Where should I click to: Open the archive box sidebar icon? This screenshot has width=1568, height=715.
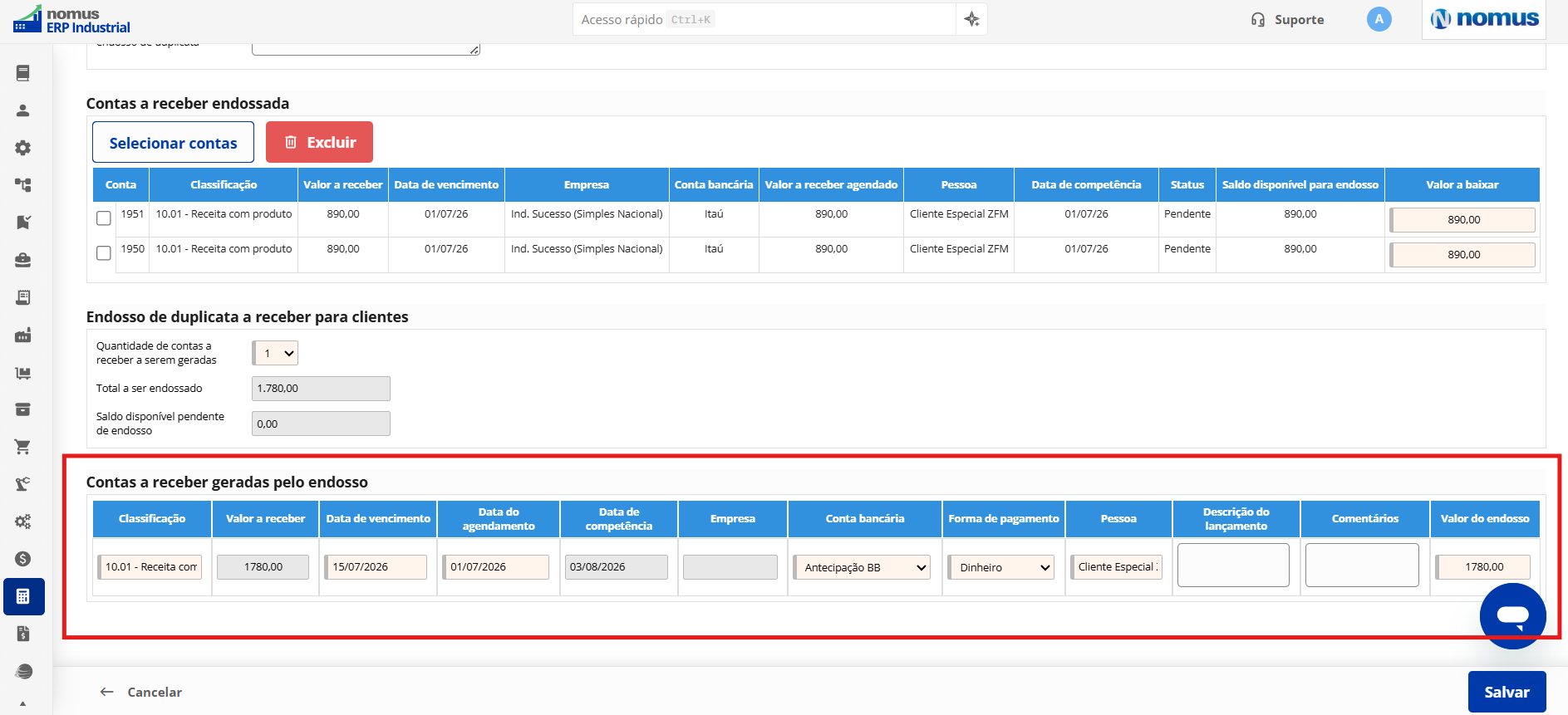coord(23,409)
